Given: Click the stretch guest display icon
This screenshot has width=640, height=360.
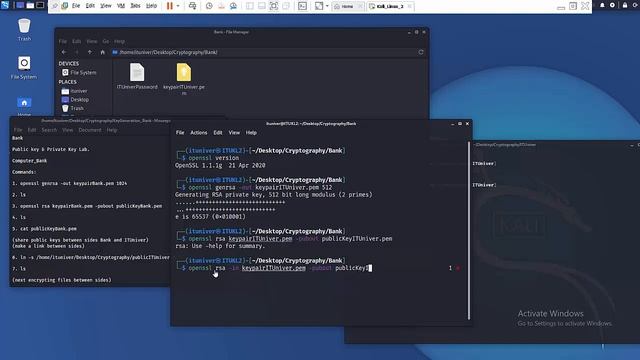Looking at the screenshot, I should pos(319,6).
